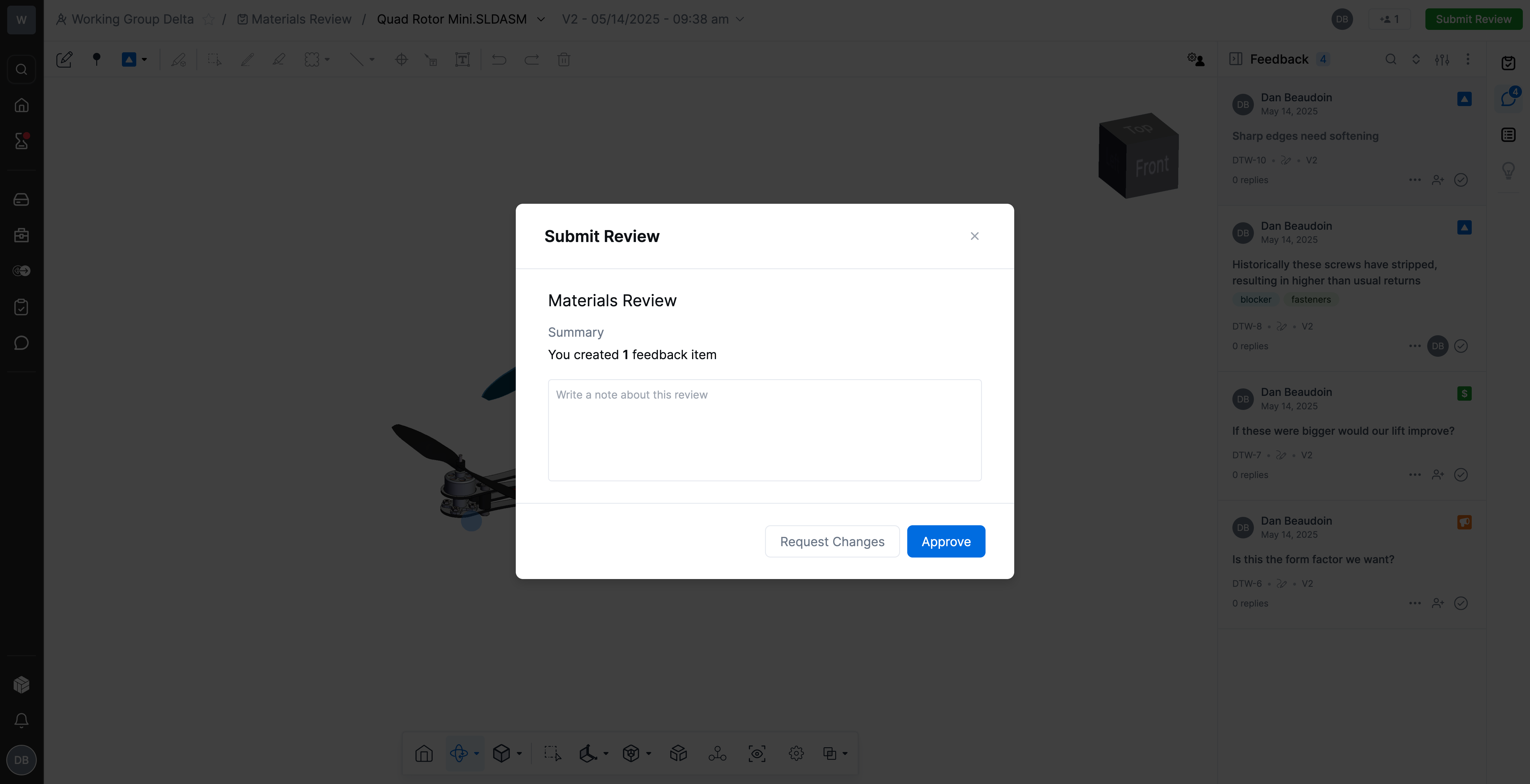The width and height of the screenshot is (1530, 784).
Task: Open the Materials Review breadcrumb link
Action: [295, 19]
